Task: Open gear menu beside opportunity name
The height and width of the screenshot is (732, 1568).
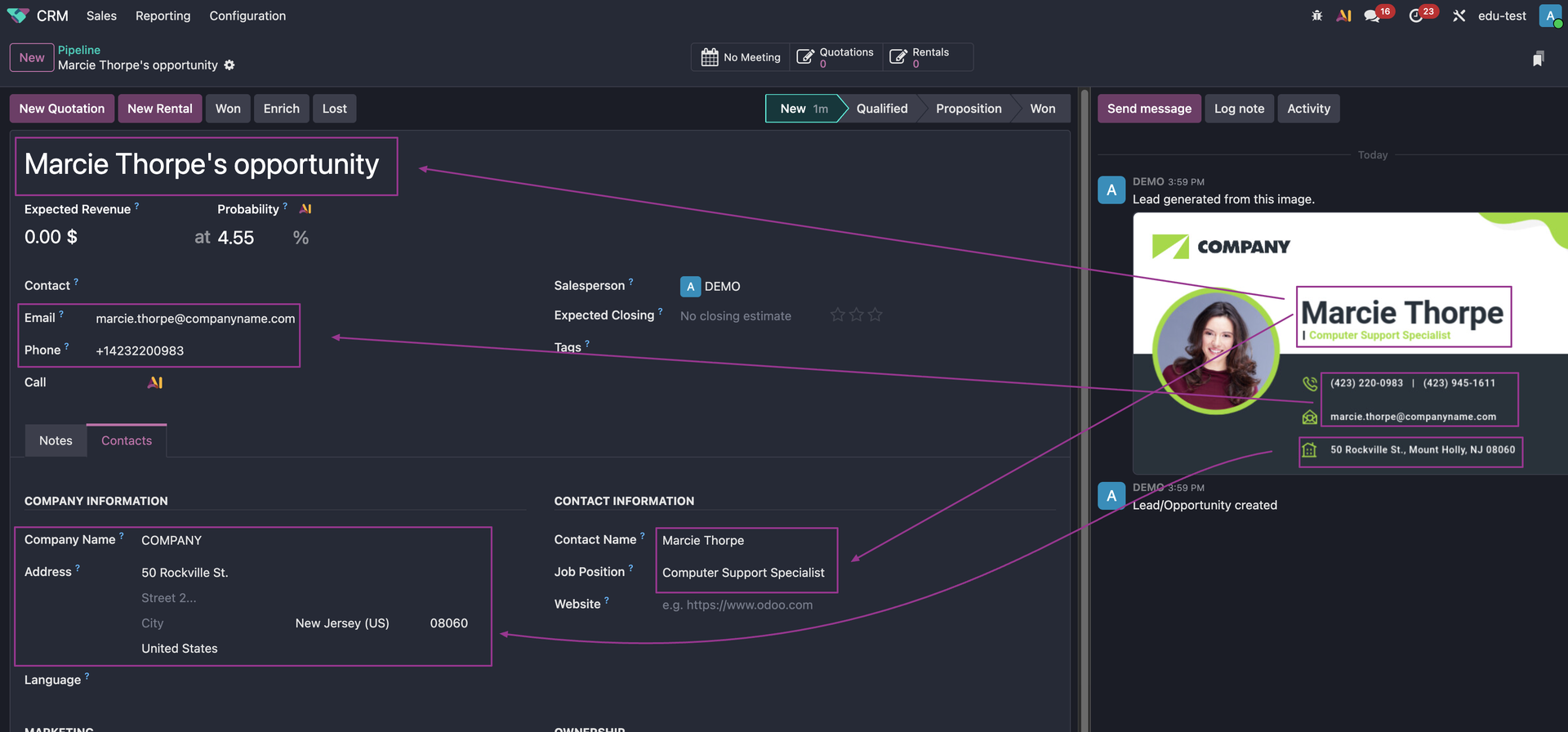Action: click(229, 65)
